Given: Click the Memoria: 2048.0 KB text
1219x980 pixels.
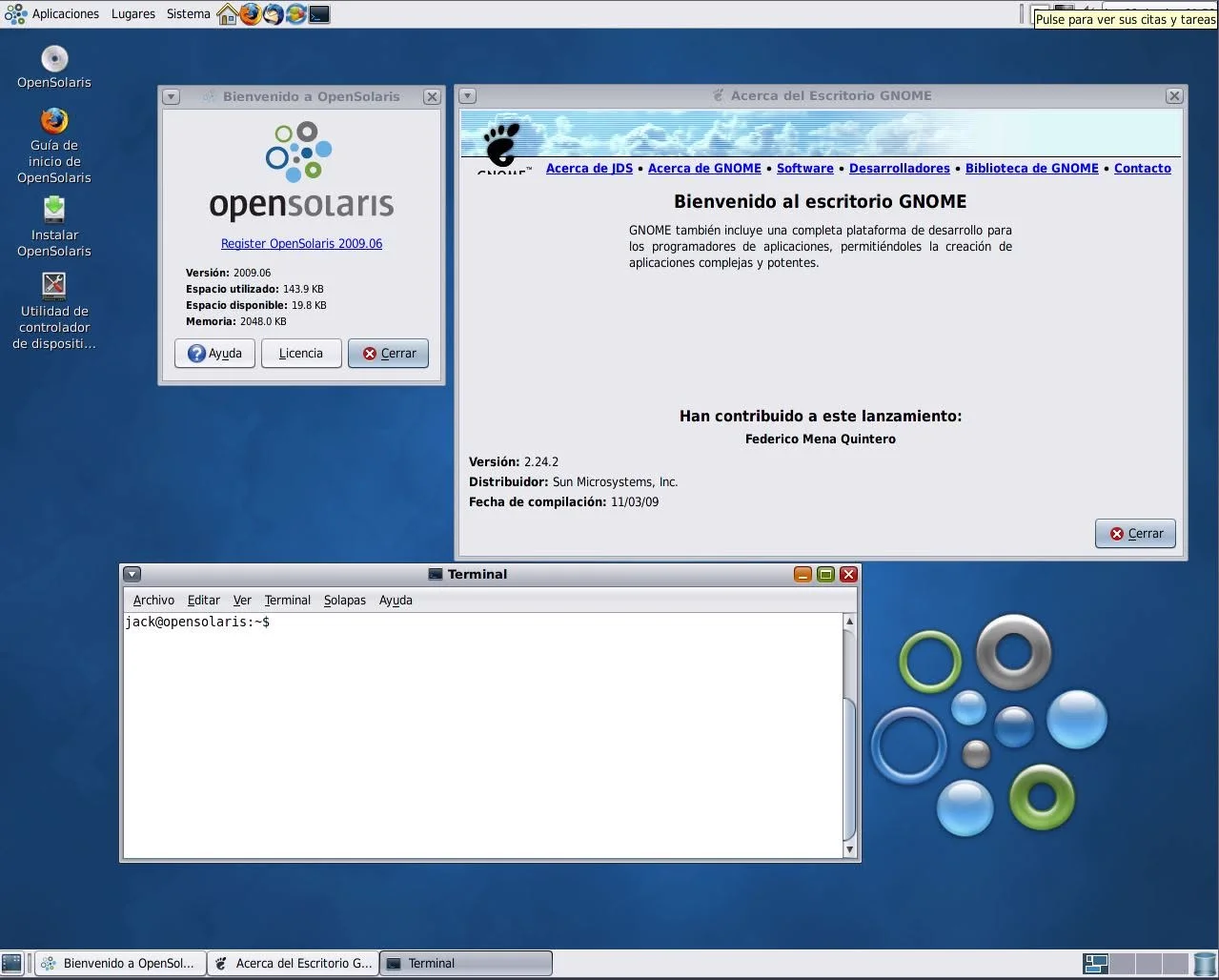Looking at the screenshot, I should click(x=236, y=321).
